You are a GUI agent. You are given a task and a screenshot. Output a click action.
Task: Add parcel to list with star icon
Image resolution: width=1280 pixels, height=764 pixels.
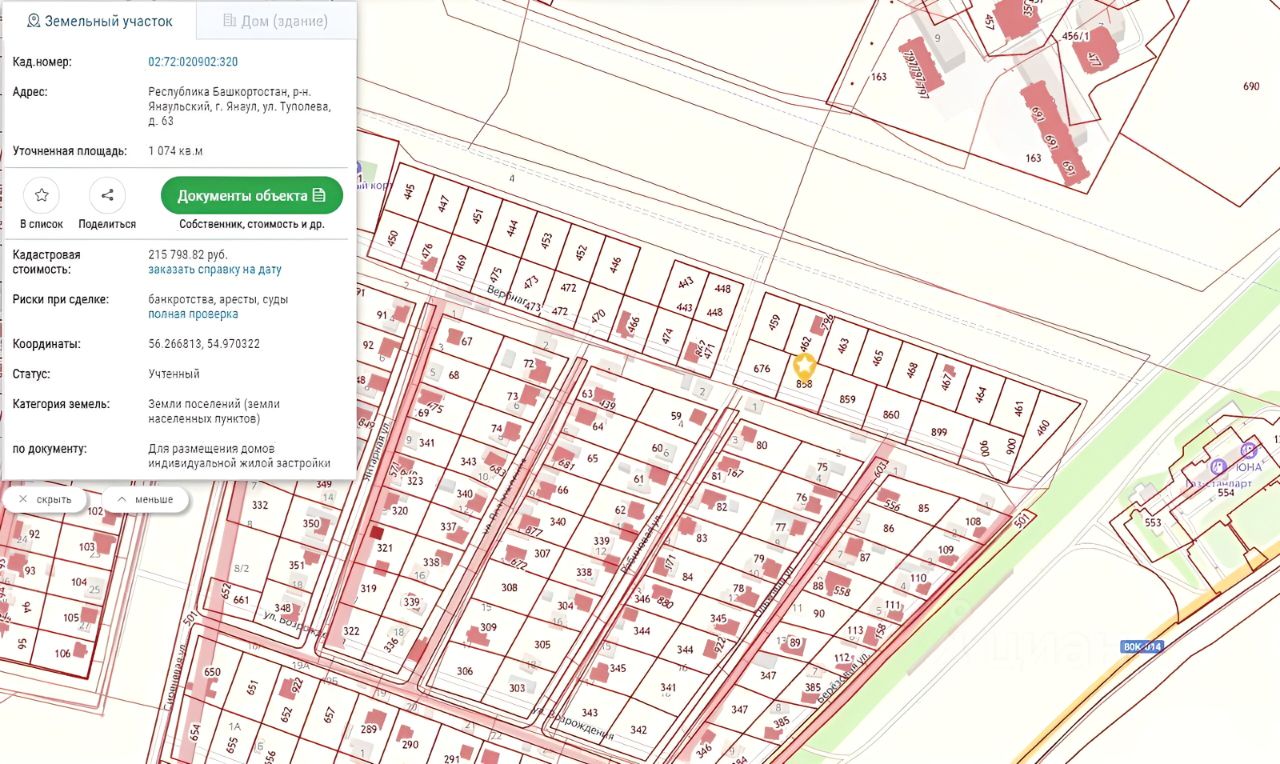41,196
